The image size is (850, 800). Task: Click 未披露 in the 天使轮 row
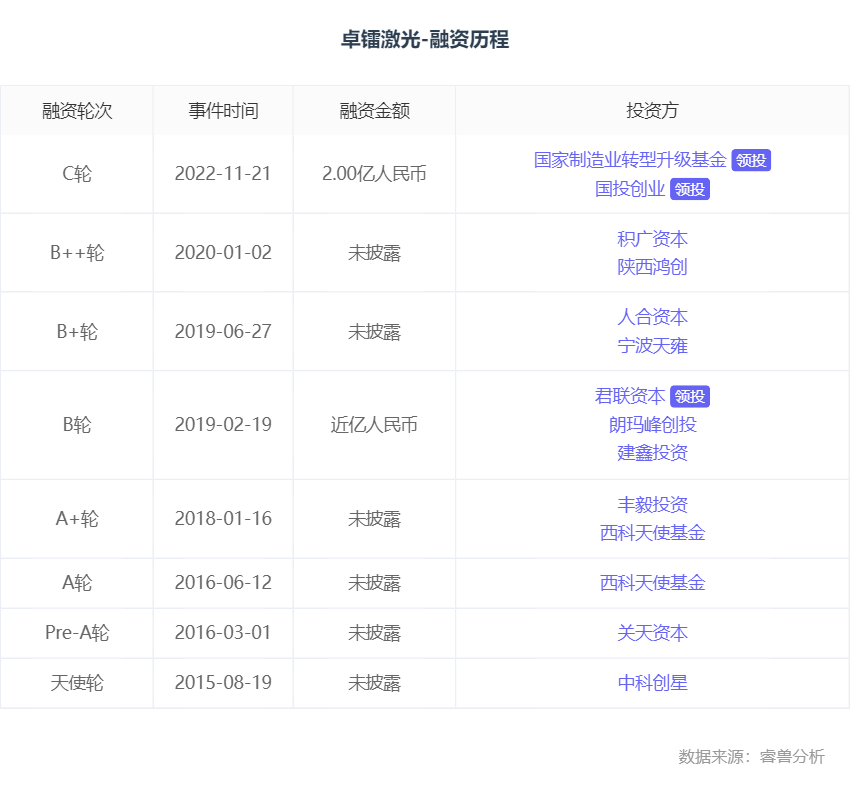[x=374, y=682]
